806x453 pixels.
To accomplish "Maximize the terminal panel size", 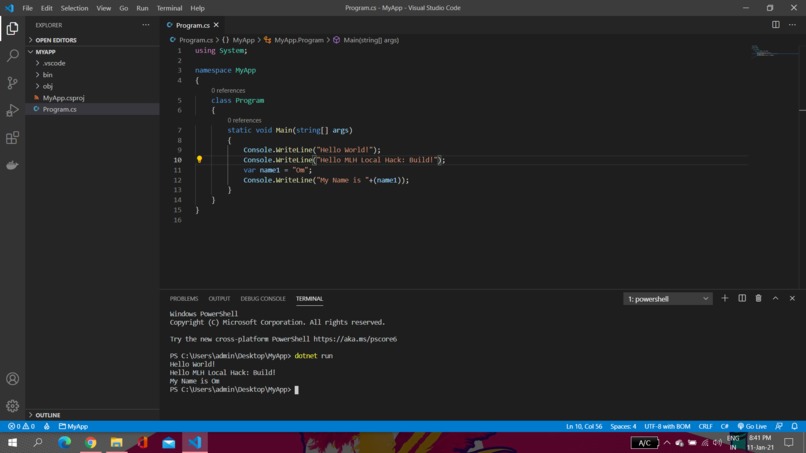I will 775,298.
